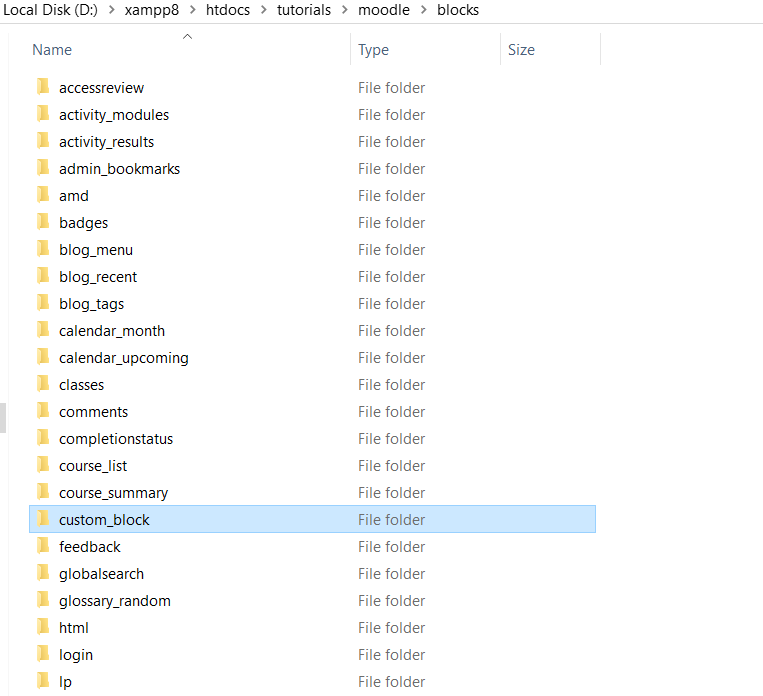
Task: Select the badges folder name
Action: point(84,223)
